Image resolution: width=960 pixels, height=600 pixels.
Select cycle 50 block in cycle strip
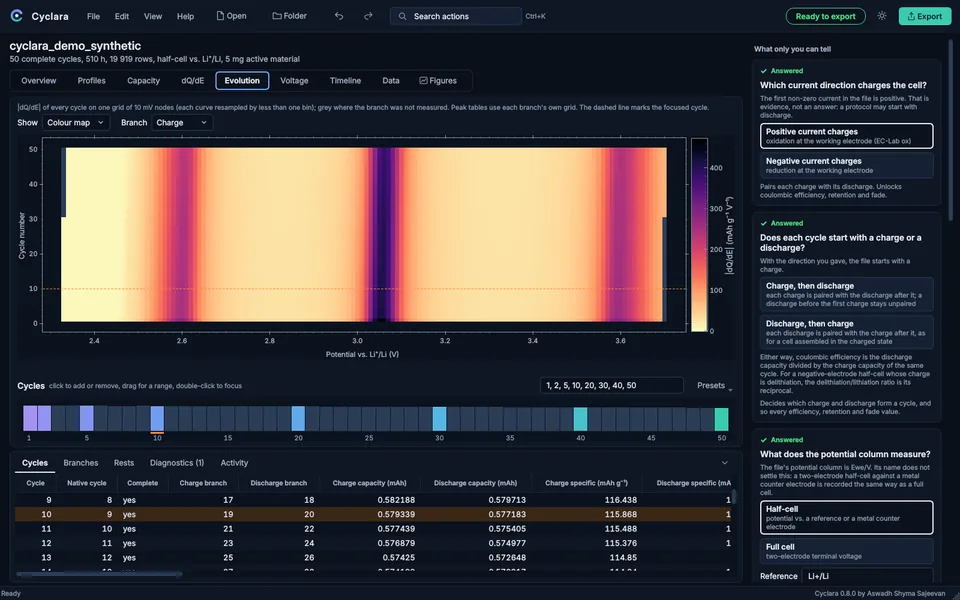(721, 419)
